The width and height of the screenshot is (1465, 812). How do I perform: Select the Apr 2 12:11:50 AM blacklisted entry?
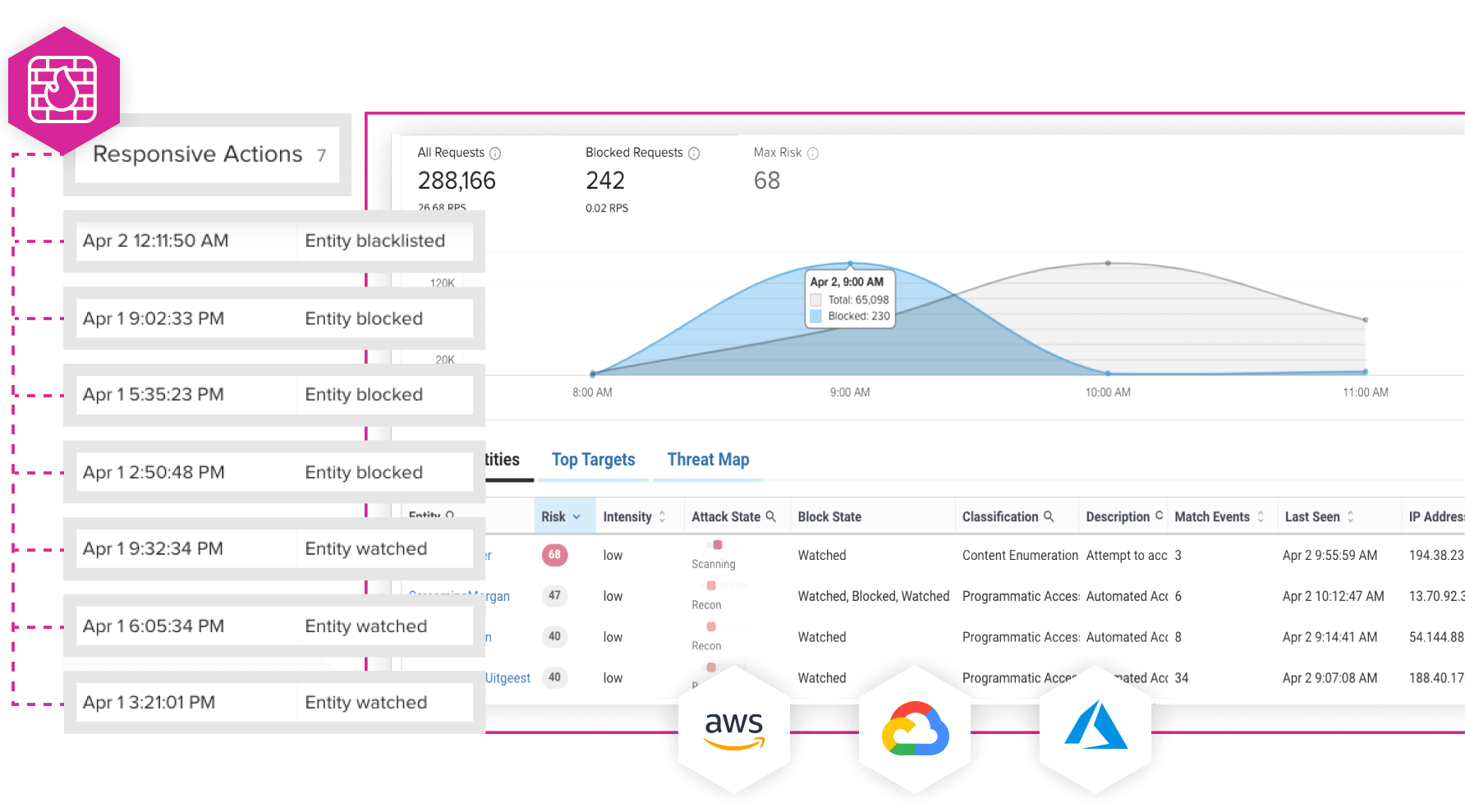274,241
